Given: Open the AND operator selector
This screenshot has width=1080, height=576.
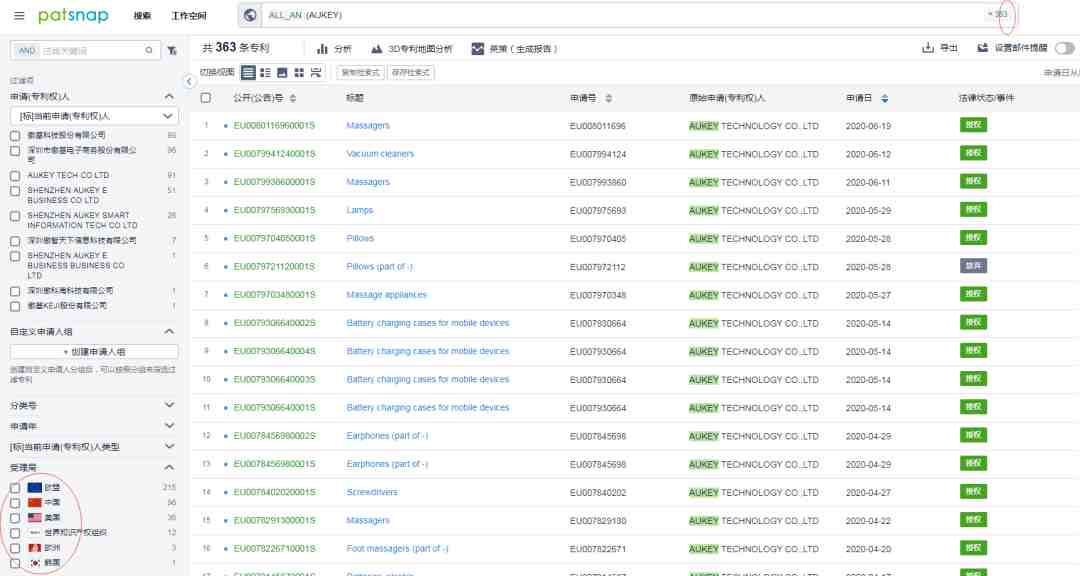Looking at the screenshot, I should 27,50.
